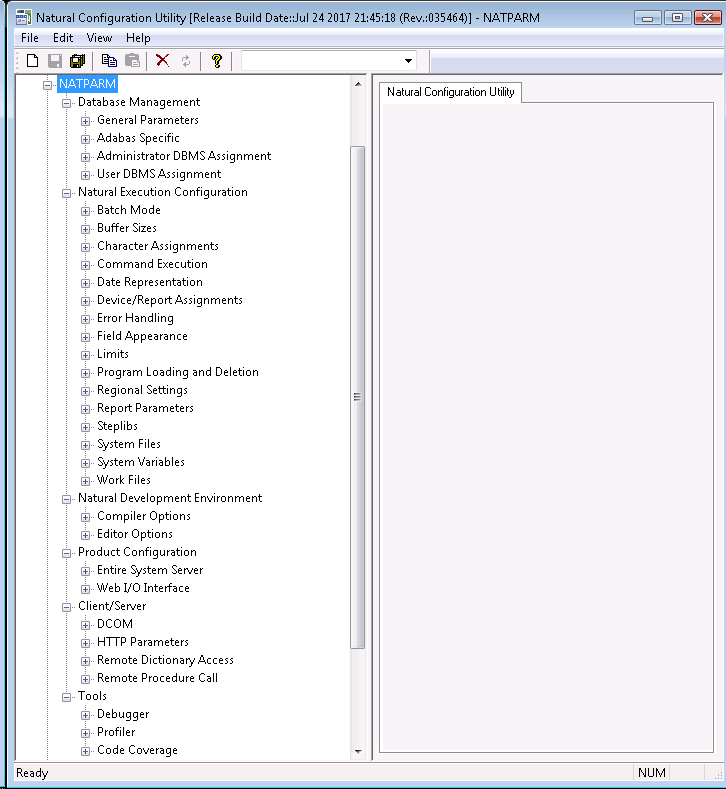
Task: Select Steplibs in tree
Action: (x=117, y=426)
